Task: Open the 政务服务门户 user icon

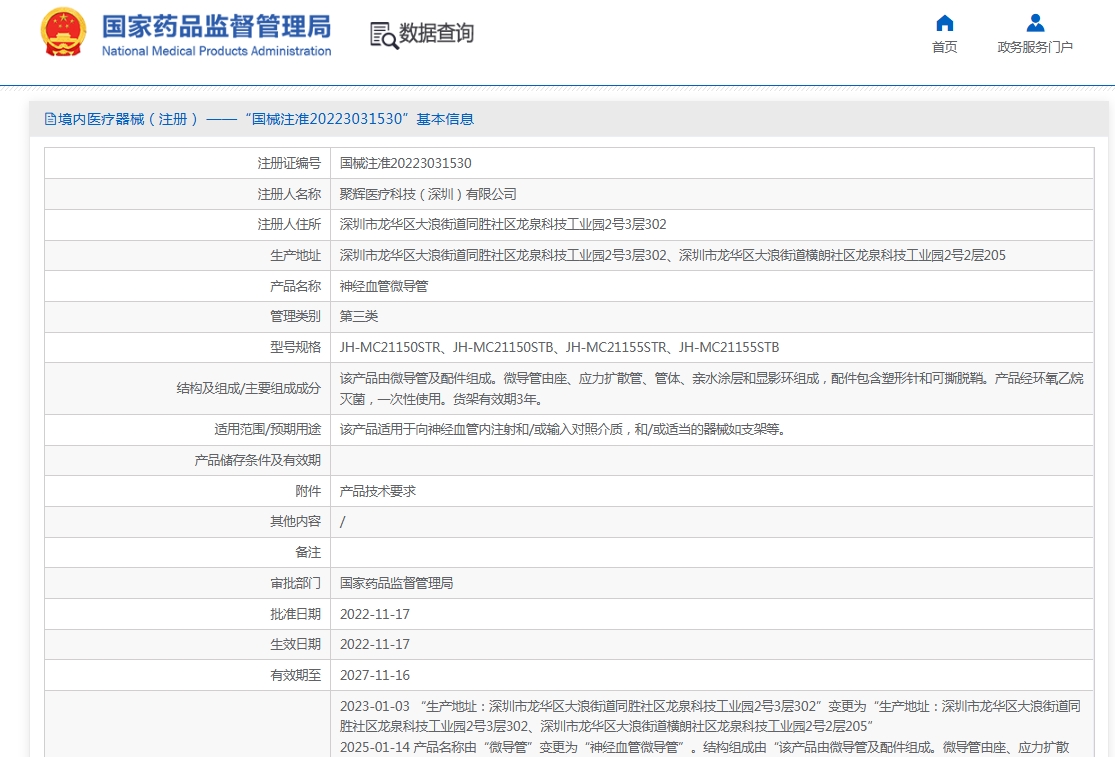Action: [x=1035, y=23]
